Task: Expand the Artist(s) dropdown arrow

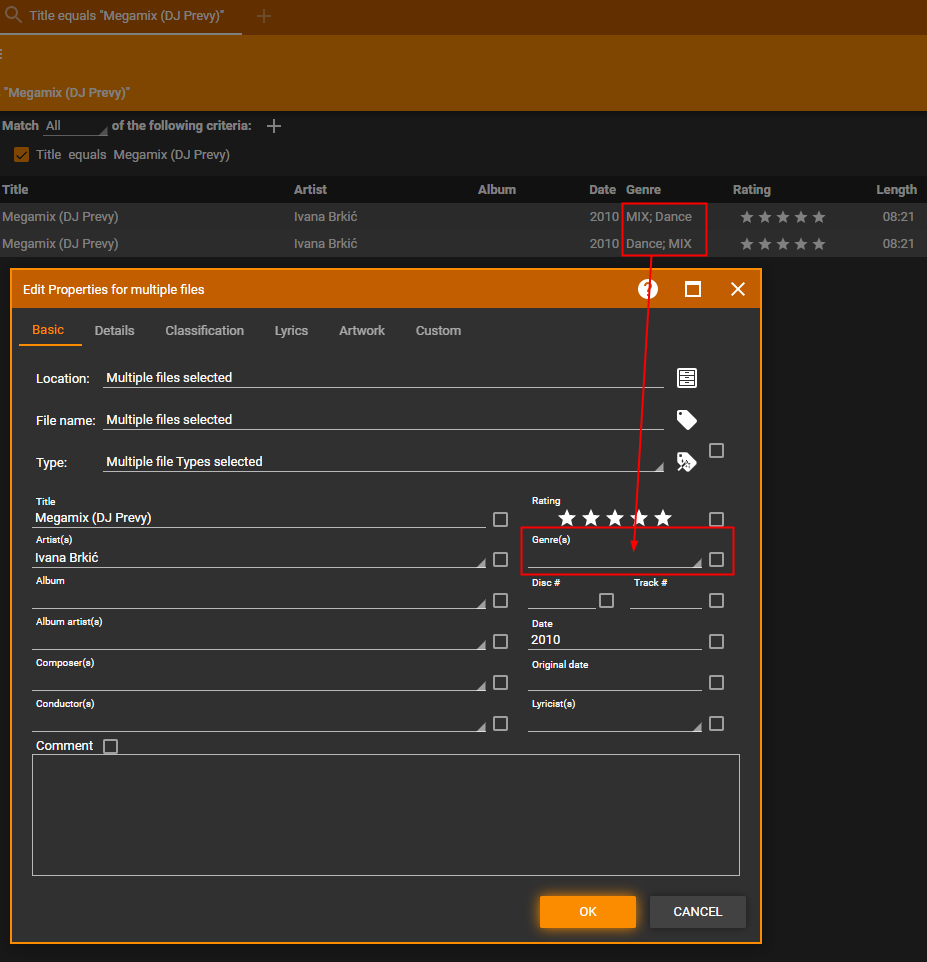Action: coord(481,562)
